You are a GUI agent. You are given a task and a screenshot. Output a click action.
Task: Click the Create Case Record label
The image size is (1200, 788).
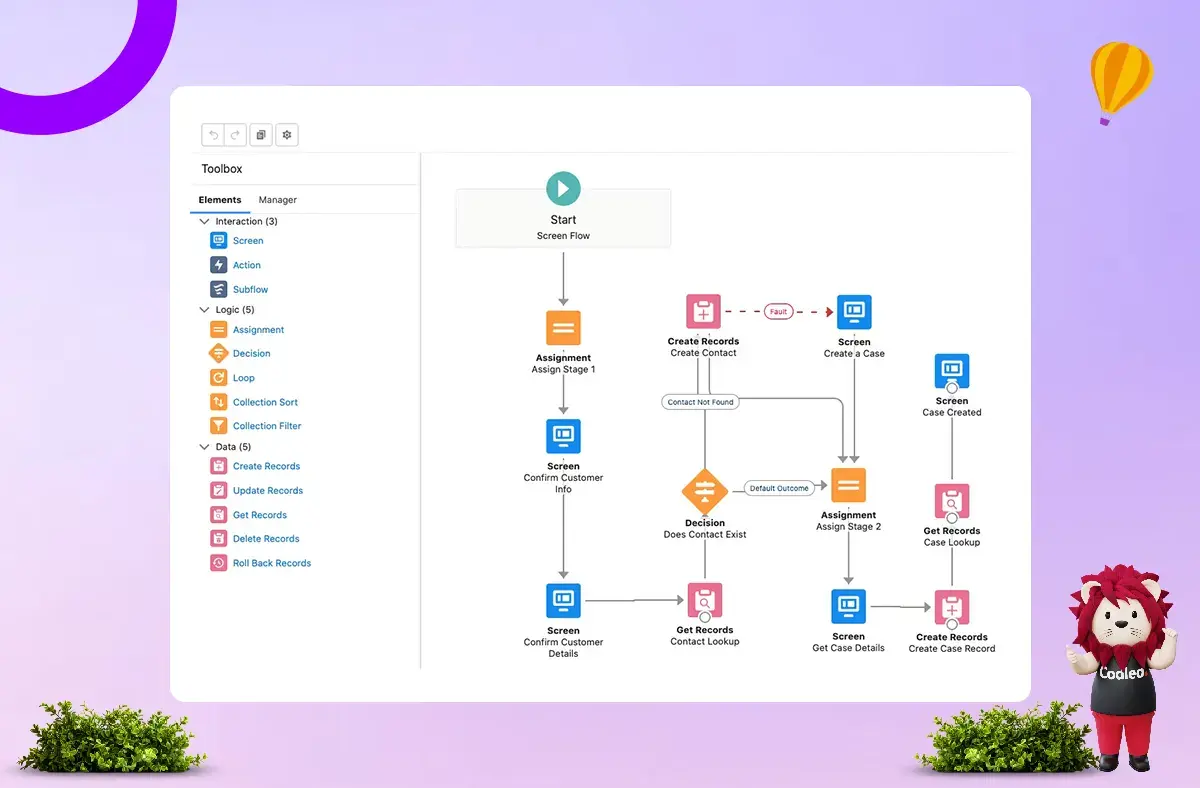pyautogui.click(x=952, y=649)
